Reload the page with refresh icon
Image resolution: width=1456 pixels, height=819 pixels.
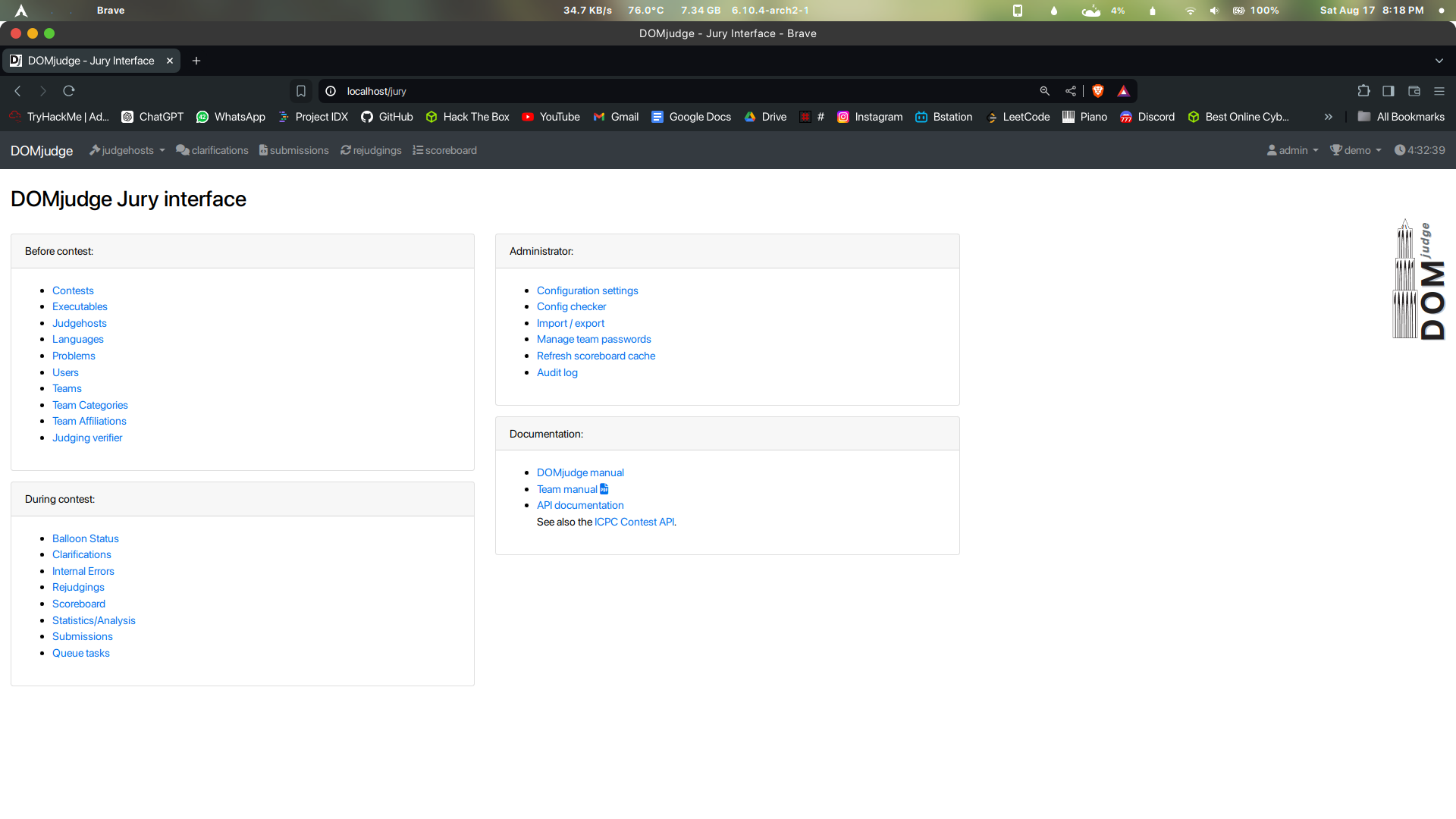[69, 91]
